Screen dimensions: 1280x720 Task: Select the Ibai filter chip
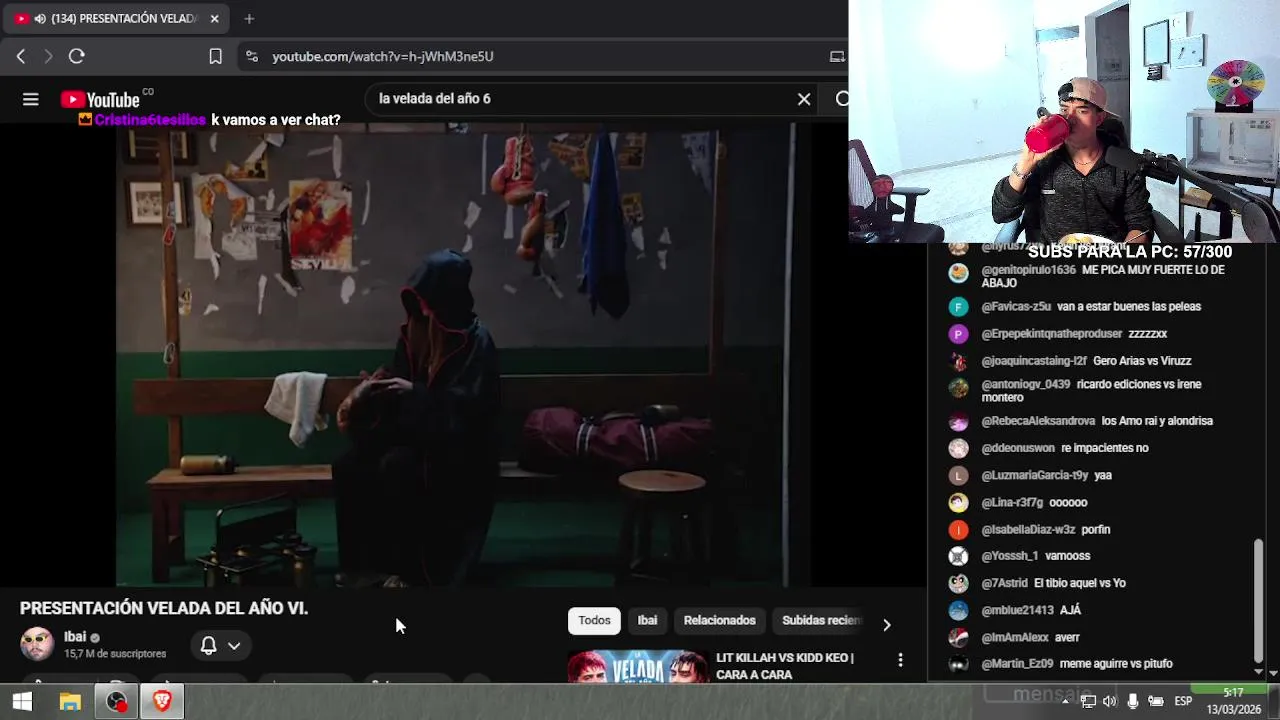coord(647,620)
